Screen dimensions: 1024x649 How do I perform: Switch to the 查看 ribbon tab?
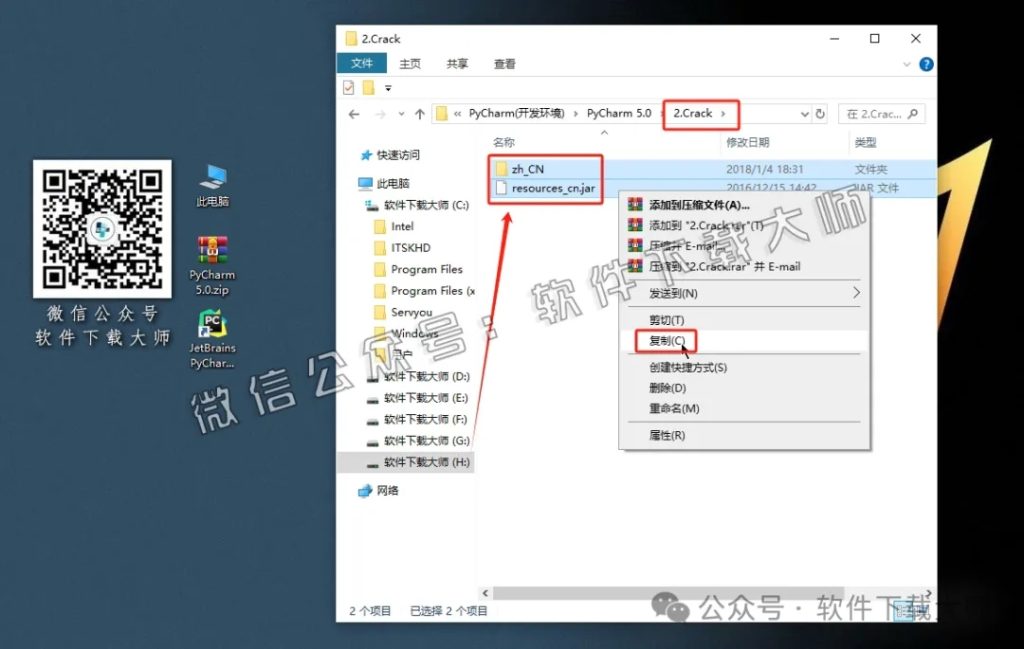503,64
